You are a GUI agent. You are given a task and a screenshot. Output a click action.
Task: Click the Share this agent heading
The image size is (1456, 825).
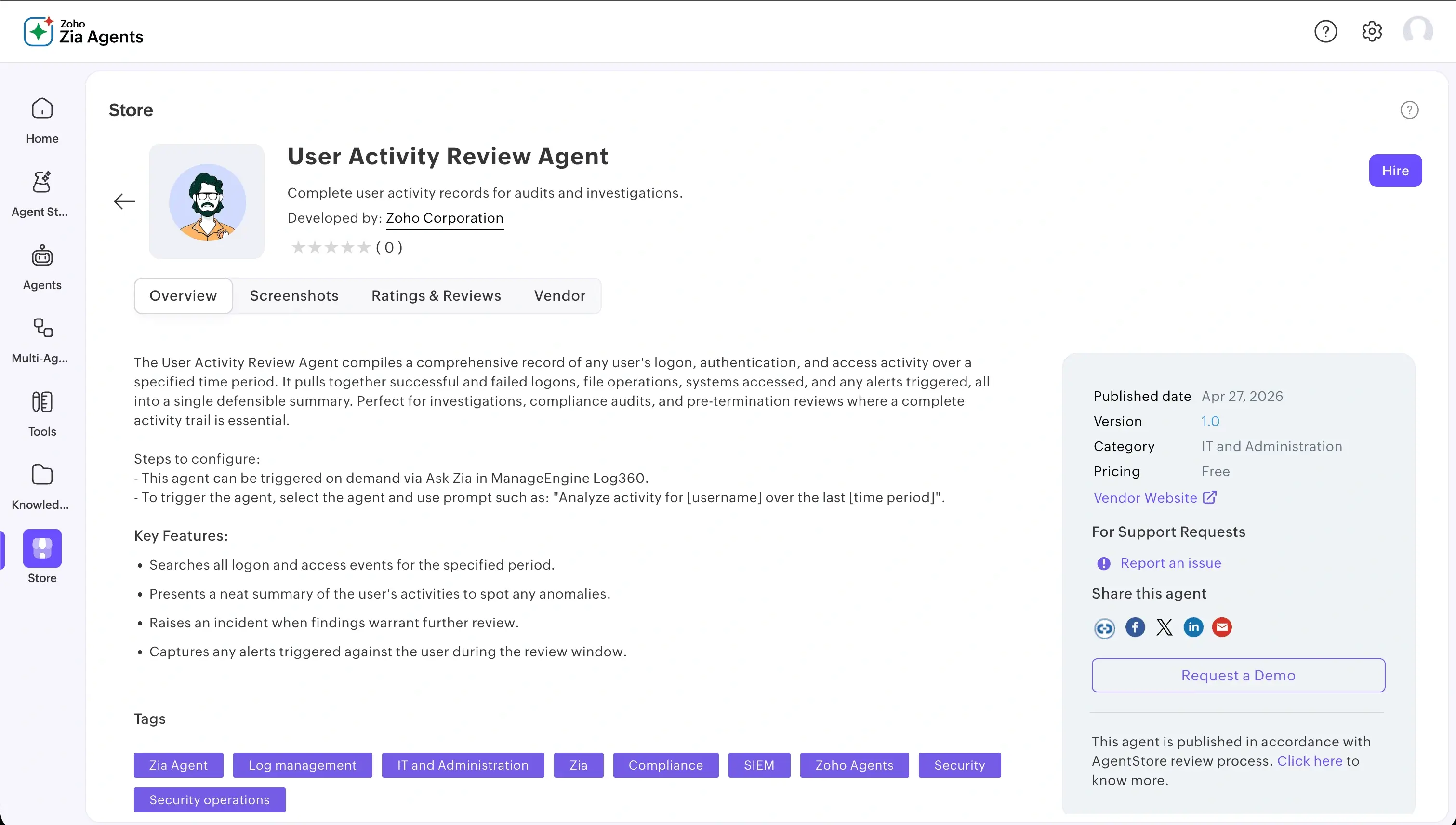[1149, 593]
